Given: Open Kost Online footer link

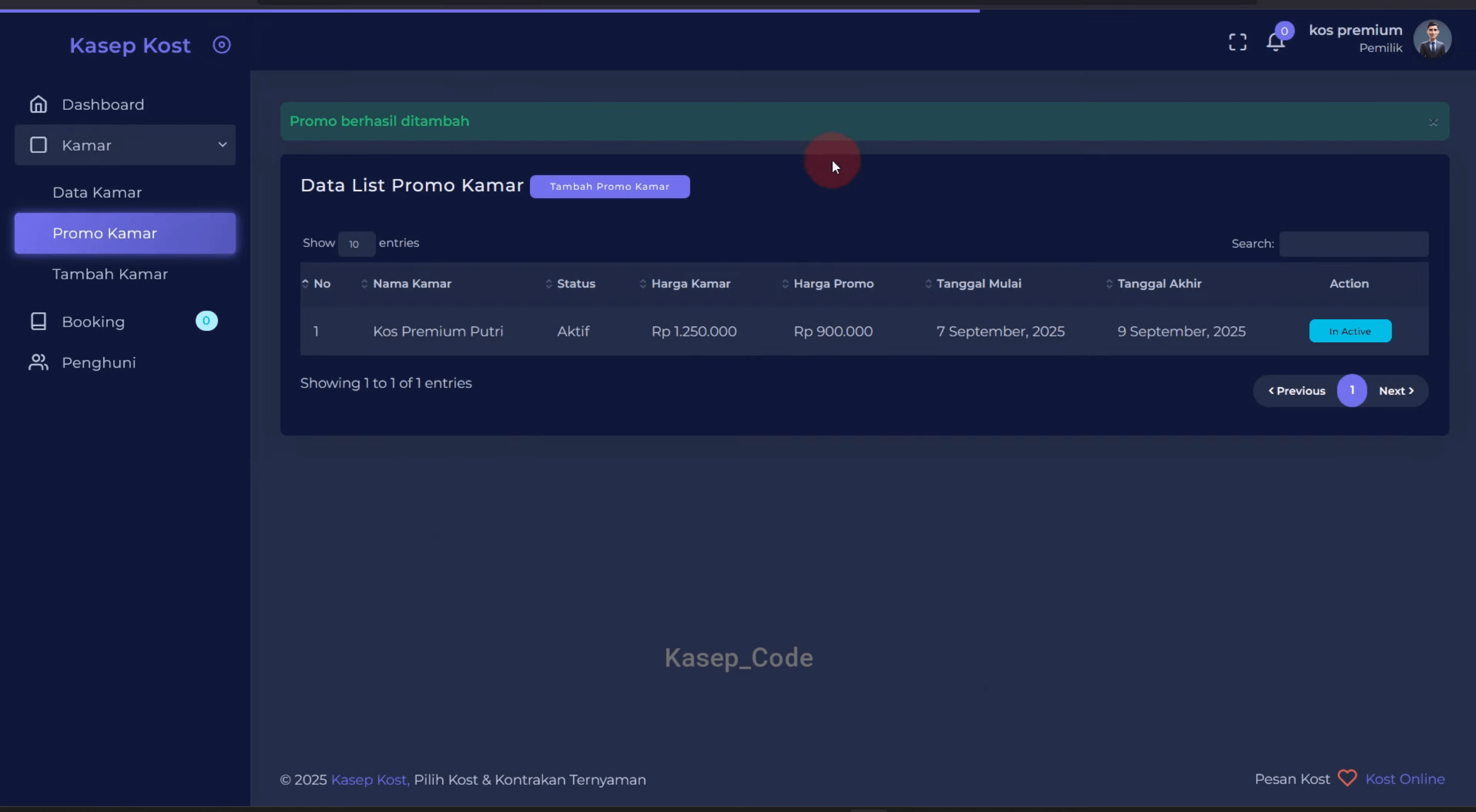Looking at the screenshot, I should pyautogui.click(x=1405, y=779).
